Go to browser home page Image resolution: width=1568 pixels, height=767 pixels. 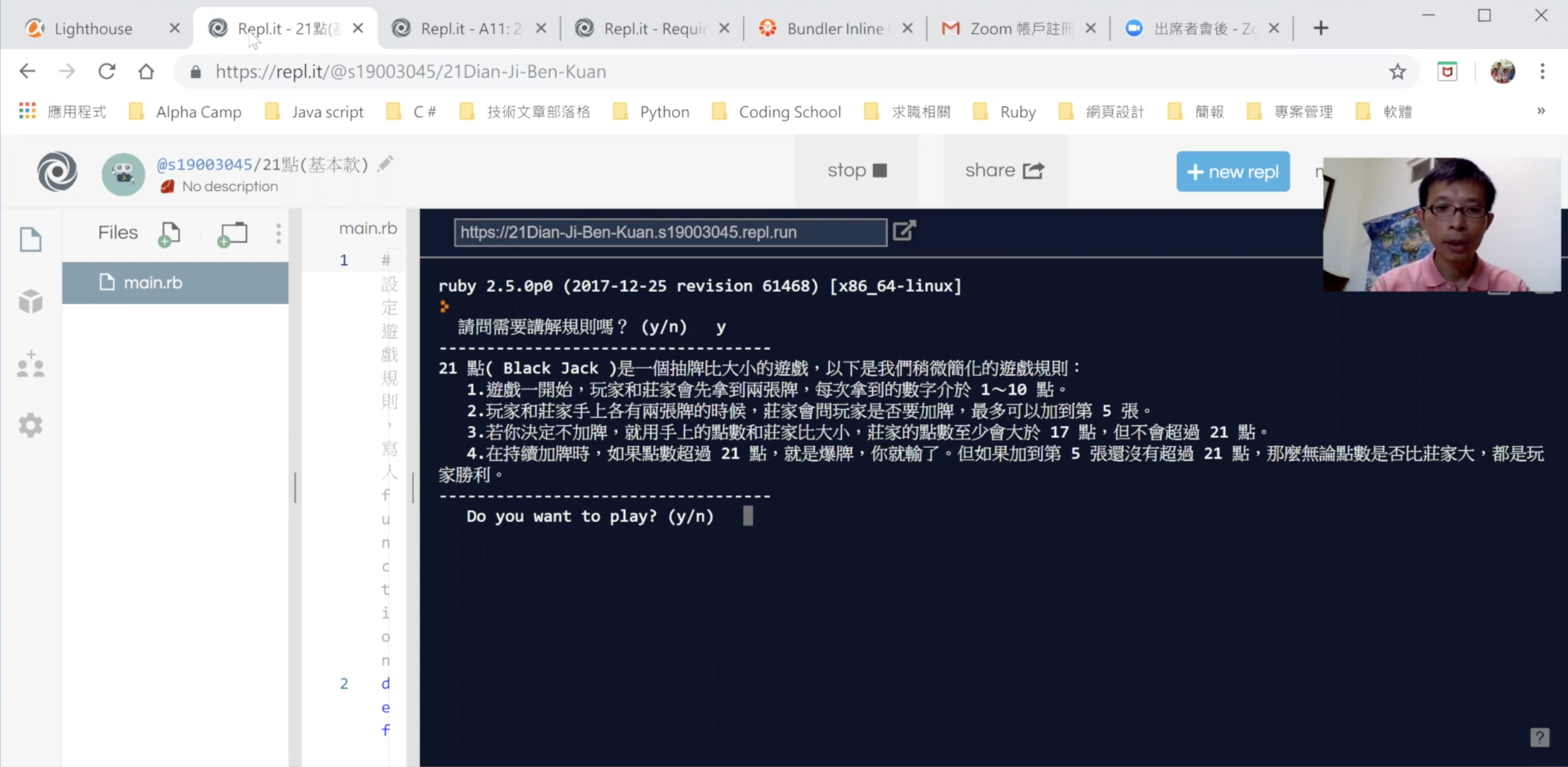146,71
